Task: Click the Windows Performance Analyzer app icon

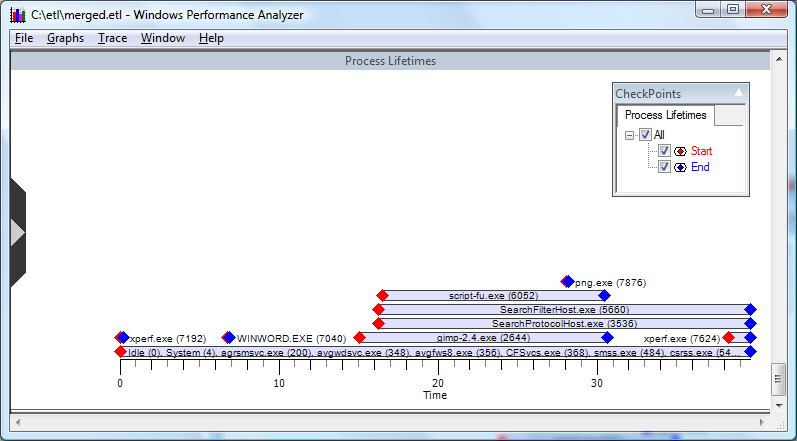Action: [x=18, y=15]
